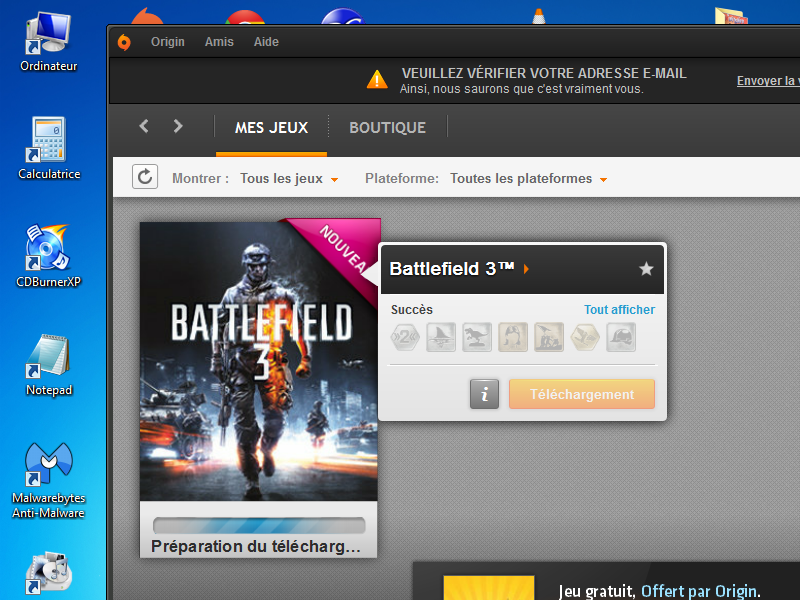The image size is (800, 600).
Task: Click Tout afficher to view all achievements
Action: pyautogui.click(x=619, y=310)
